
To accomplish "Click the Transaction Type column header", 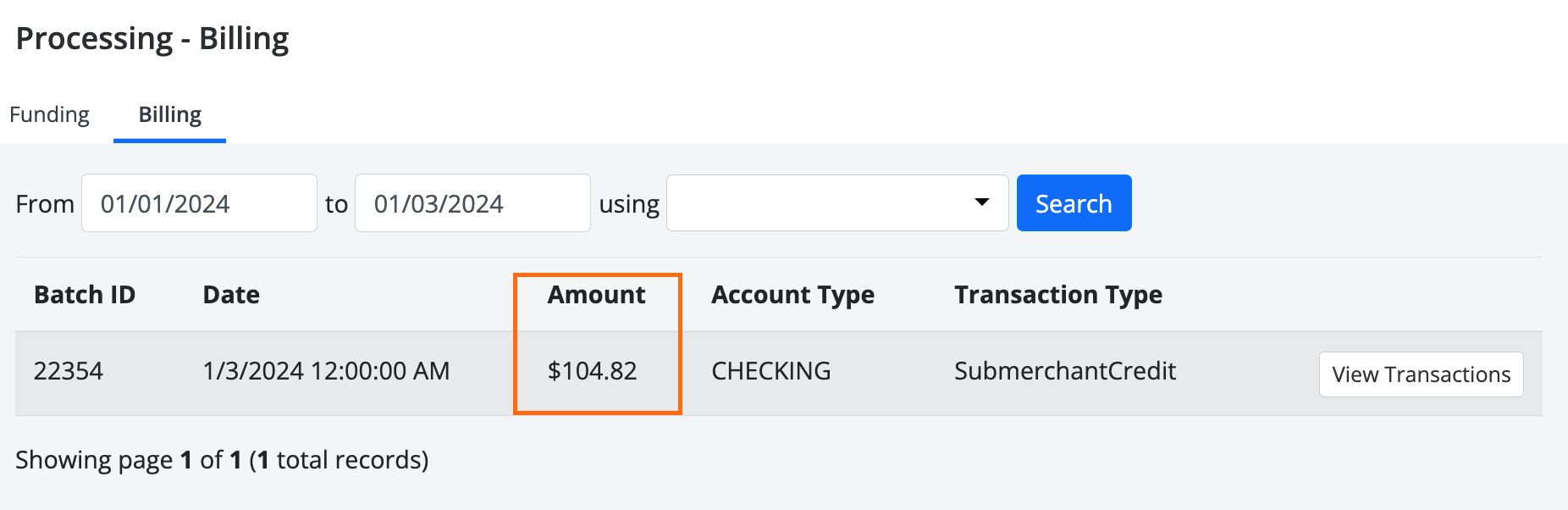I will 1057,295.
